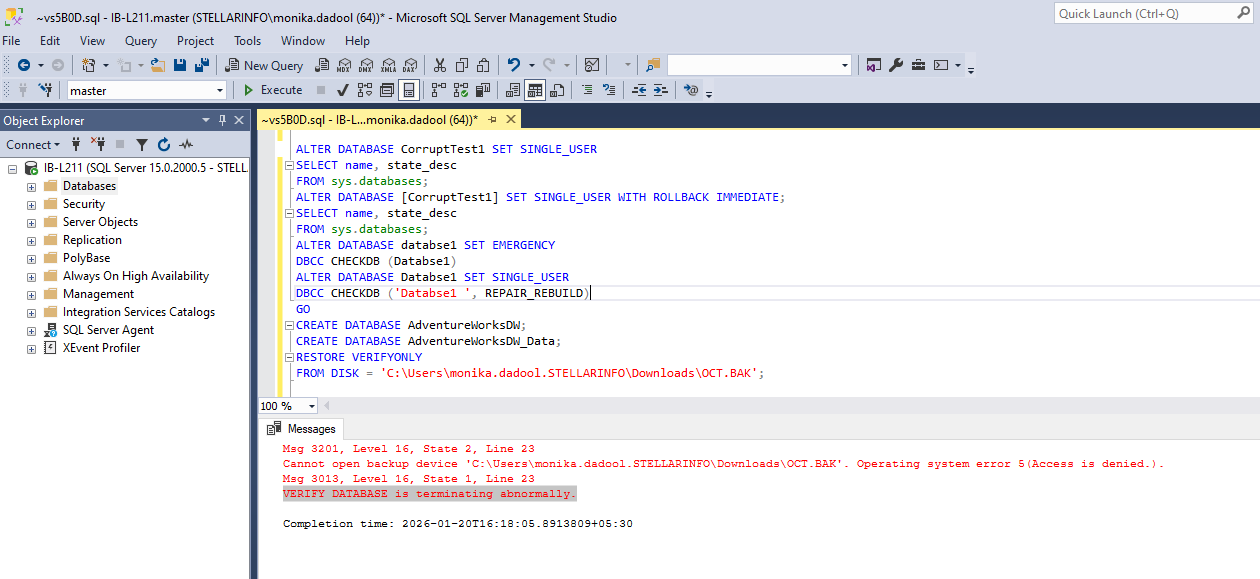Toggle Include Actual Execution Plan
The width and height of the screenshot is (1260, 579).
(x=438, y=90)
